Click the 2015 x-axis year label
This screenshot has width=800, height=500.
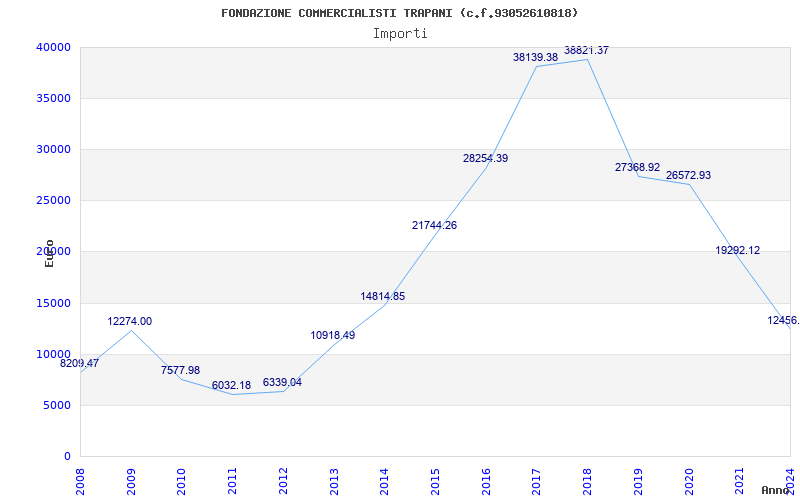[435, 482]
